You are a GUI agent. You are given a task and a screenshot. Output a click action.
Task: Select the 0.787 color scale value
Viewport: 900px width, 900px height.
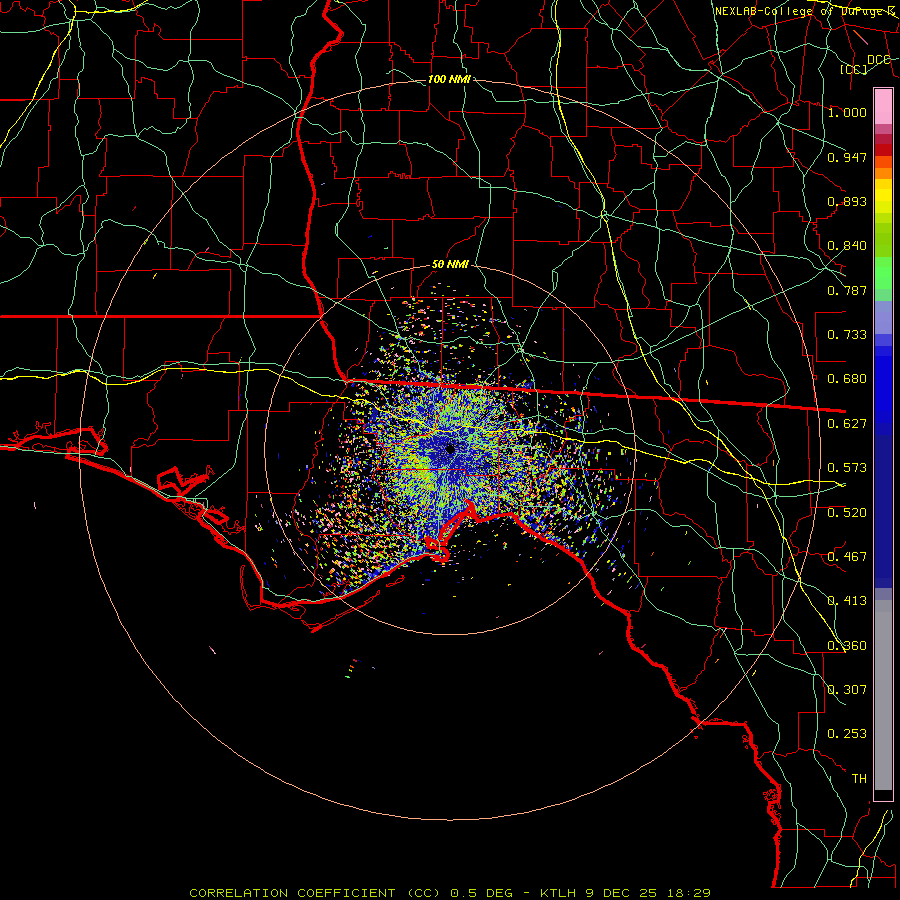pyautogui.click(x=847, y=290)
